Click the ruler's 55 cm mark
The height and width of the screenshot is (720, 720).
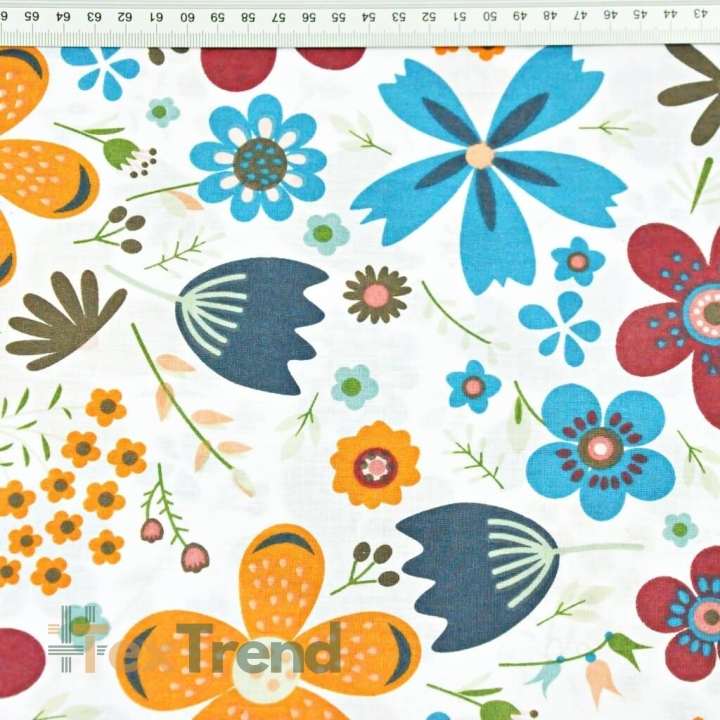tap(338, 17)
